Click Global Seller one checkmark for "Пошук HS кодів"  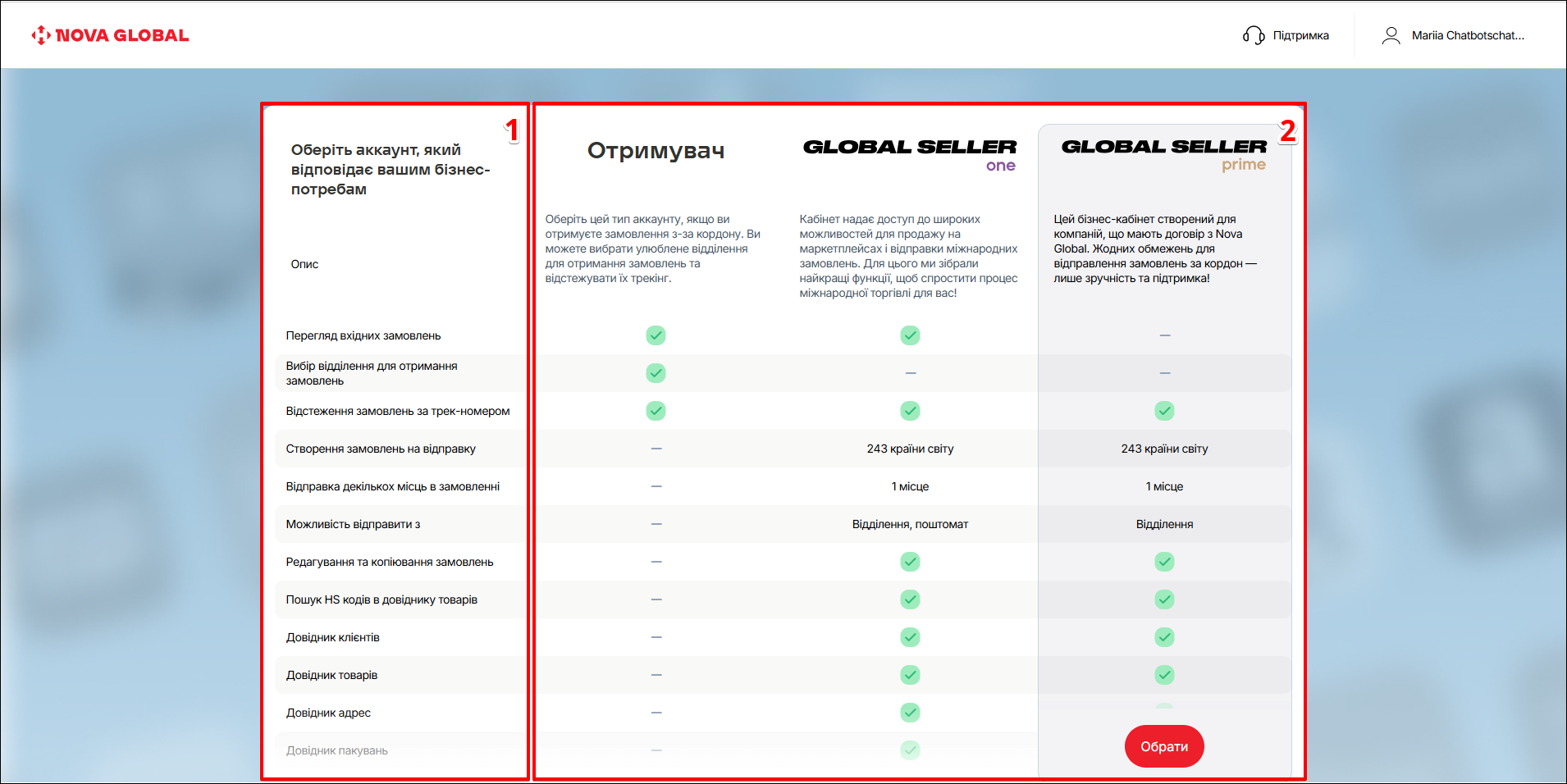pyautogui.click(x=910, y=599)
